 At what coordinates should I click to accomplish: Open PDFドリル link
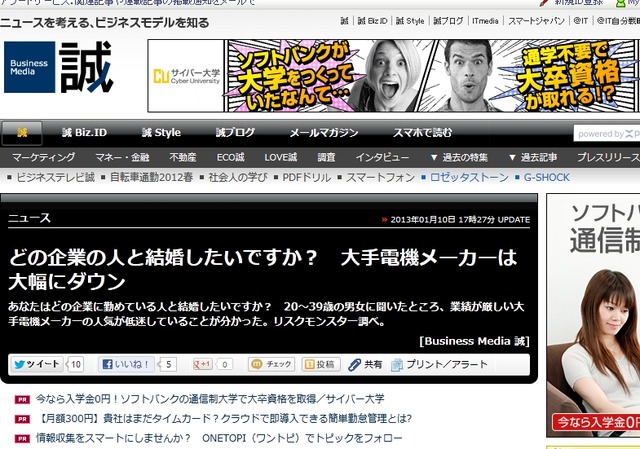[307, 178]
